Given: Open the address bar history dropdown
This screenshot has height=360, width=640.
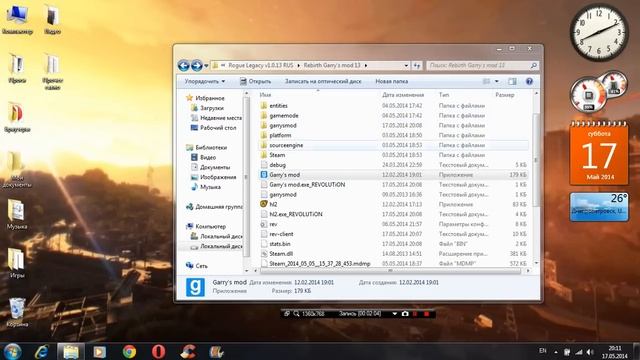Looking at the screenshot, I should tap(406, 65).
